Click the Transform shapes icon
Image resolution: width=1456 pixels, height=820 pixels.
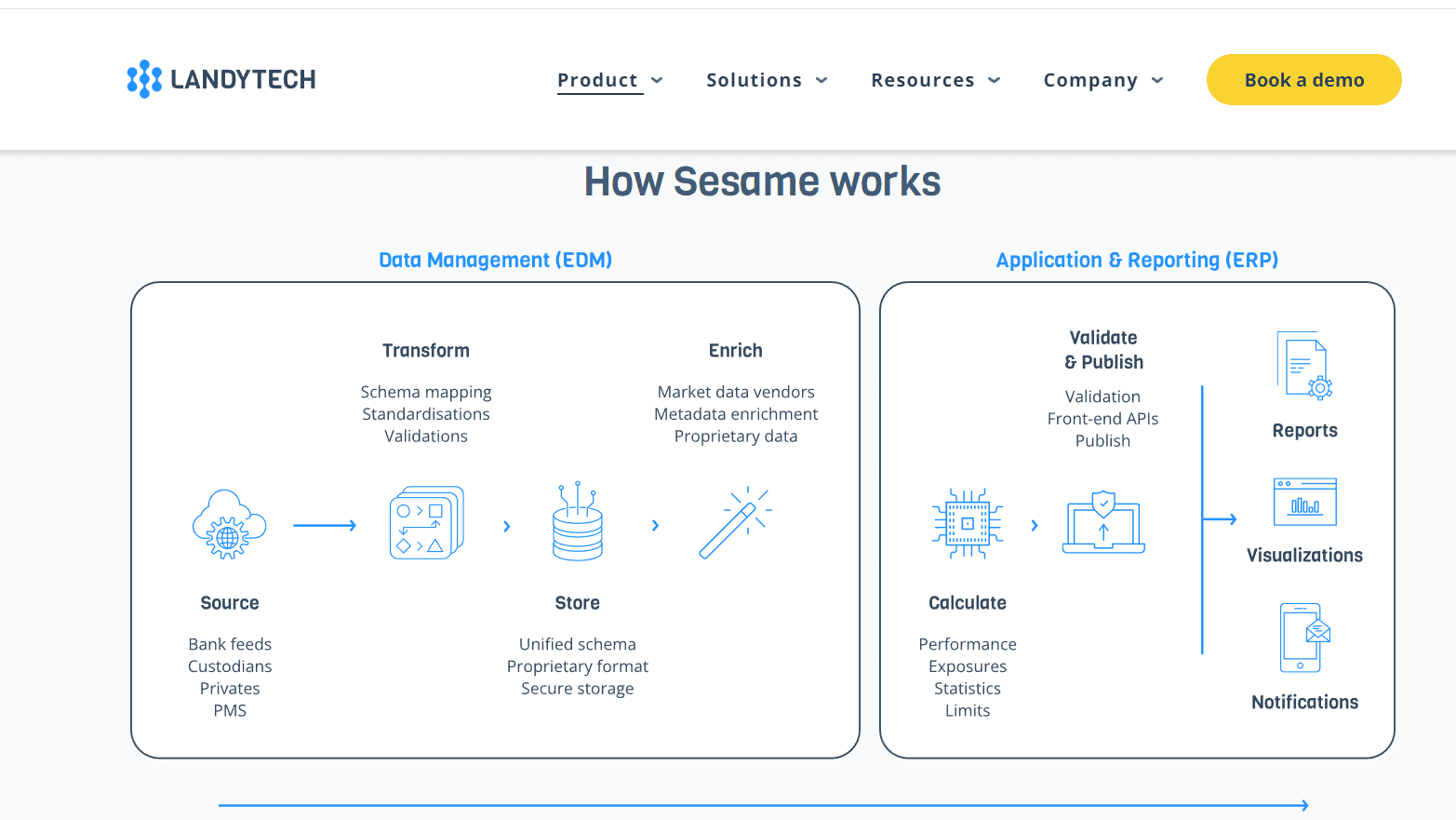pyautogui.click(x=427, y=522)
